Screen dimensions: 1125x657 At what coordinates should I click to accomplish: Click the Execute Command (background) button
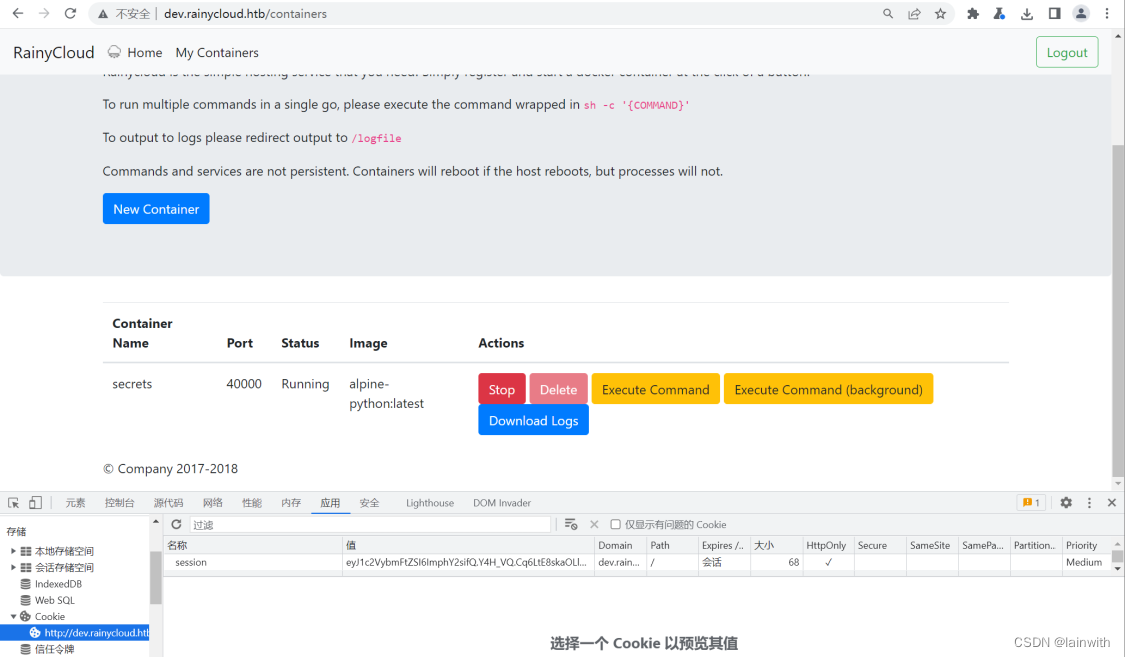tap(828, 389)
